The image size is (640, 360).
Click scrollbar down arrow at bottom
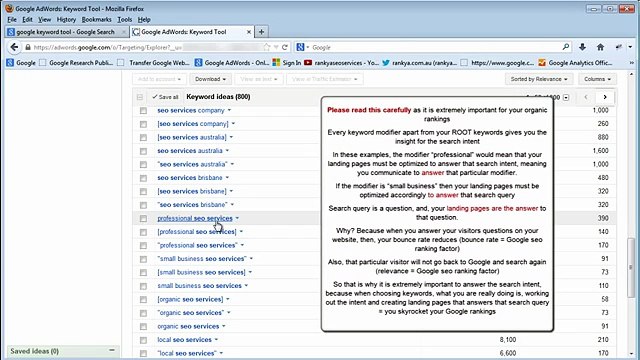[x=631, y=353]
